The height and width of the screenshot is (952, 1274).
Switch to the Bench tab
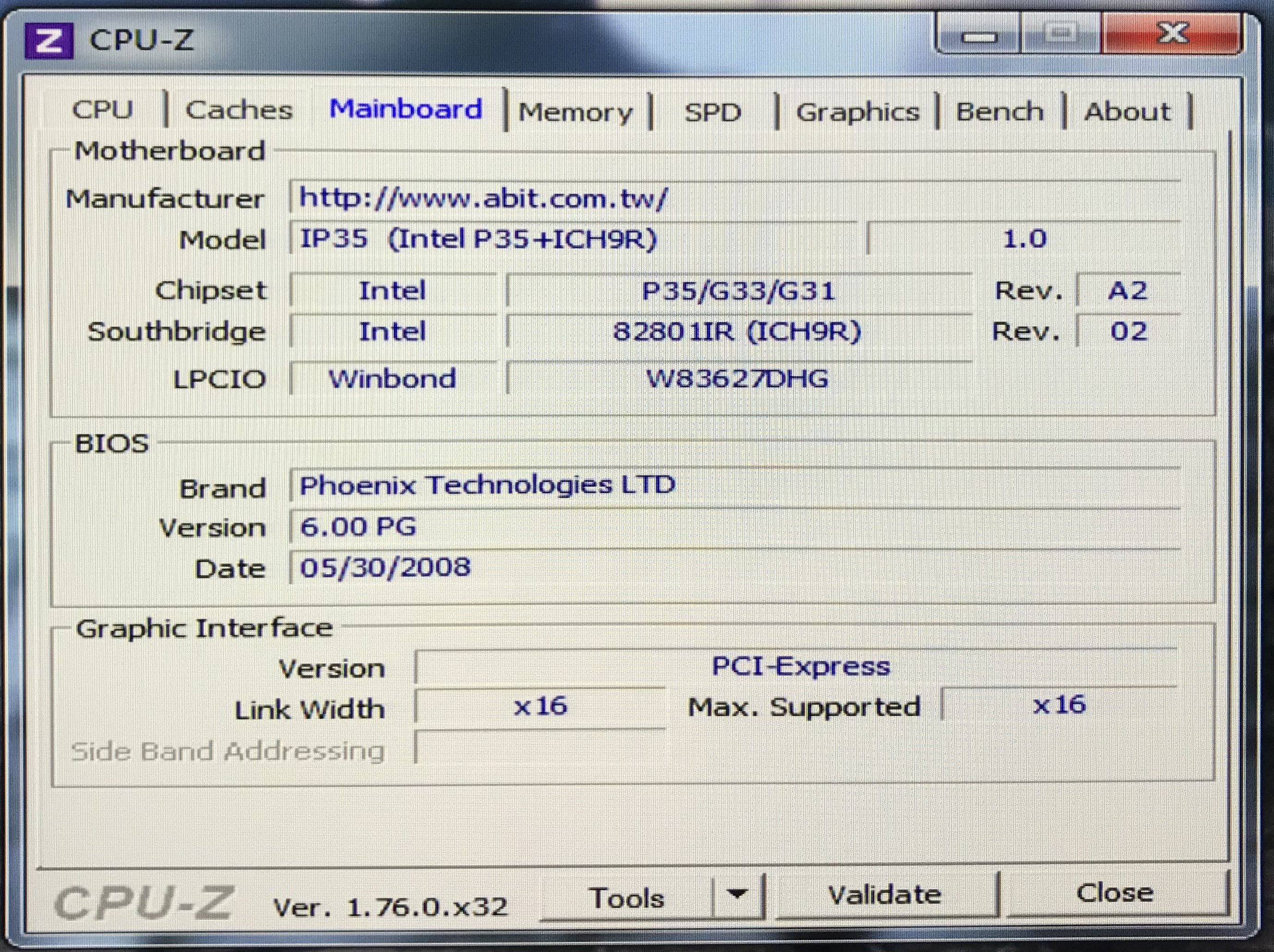click(x=999, y=112)
